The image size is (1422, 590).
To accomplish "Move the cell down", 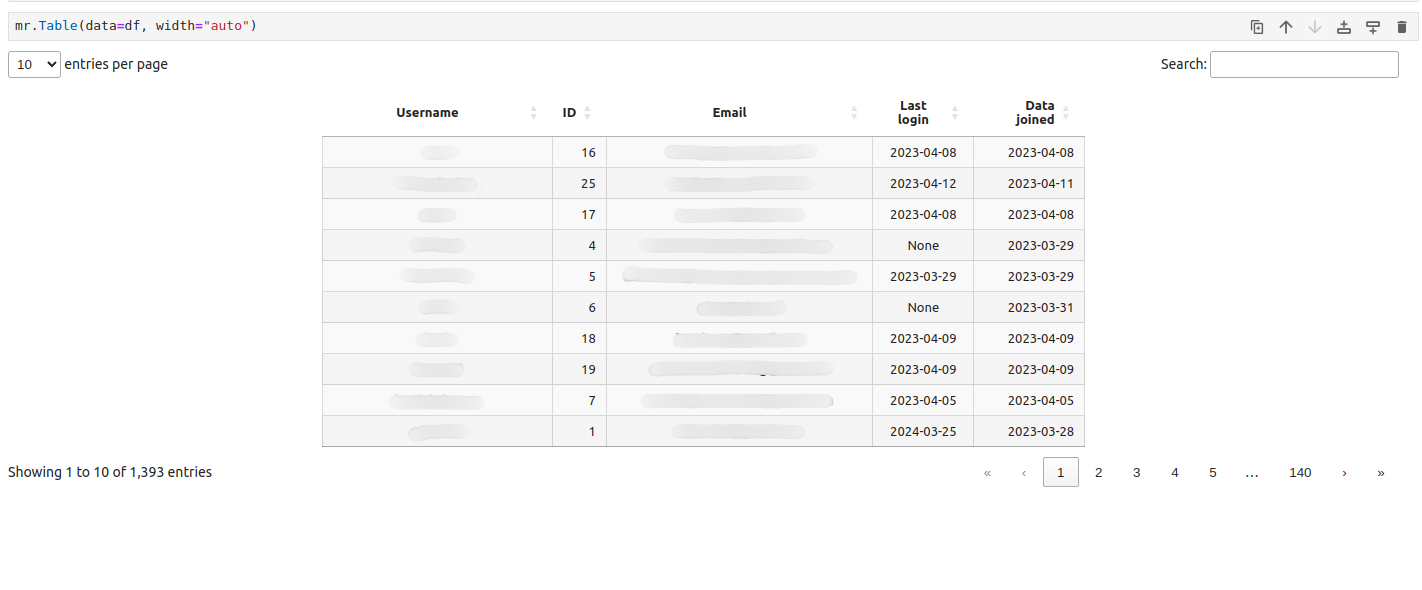I will [1314, 27].
